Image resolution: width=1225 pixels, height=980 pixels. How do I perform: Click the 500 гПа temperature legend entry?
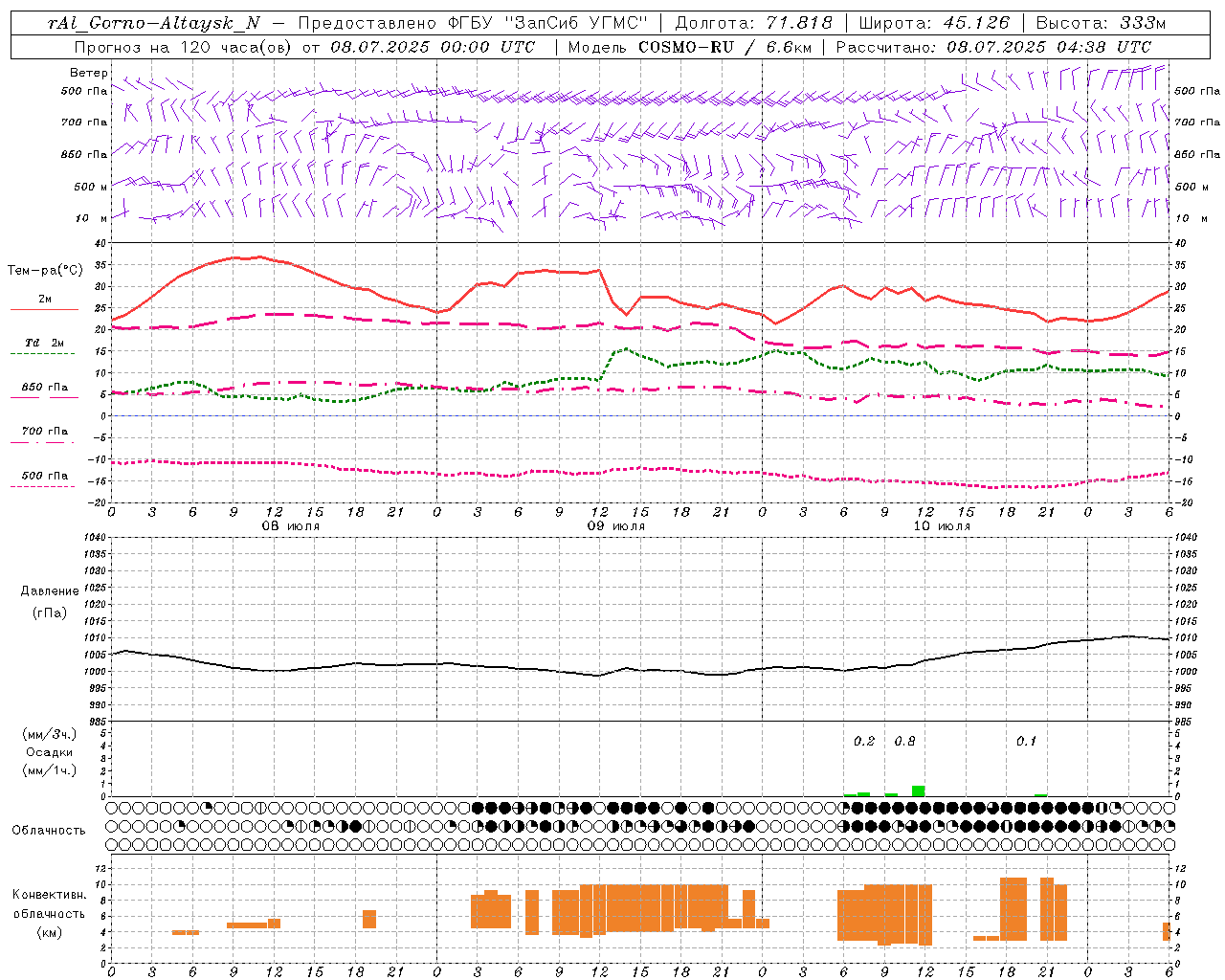[x=44, y=476]
